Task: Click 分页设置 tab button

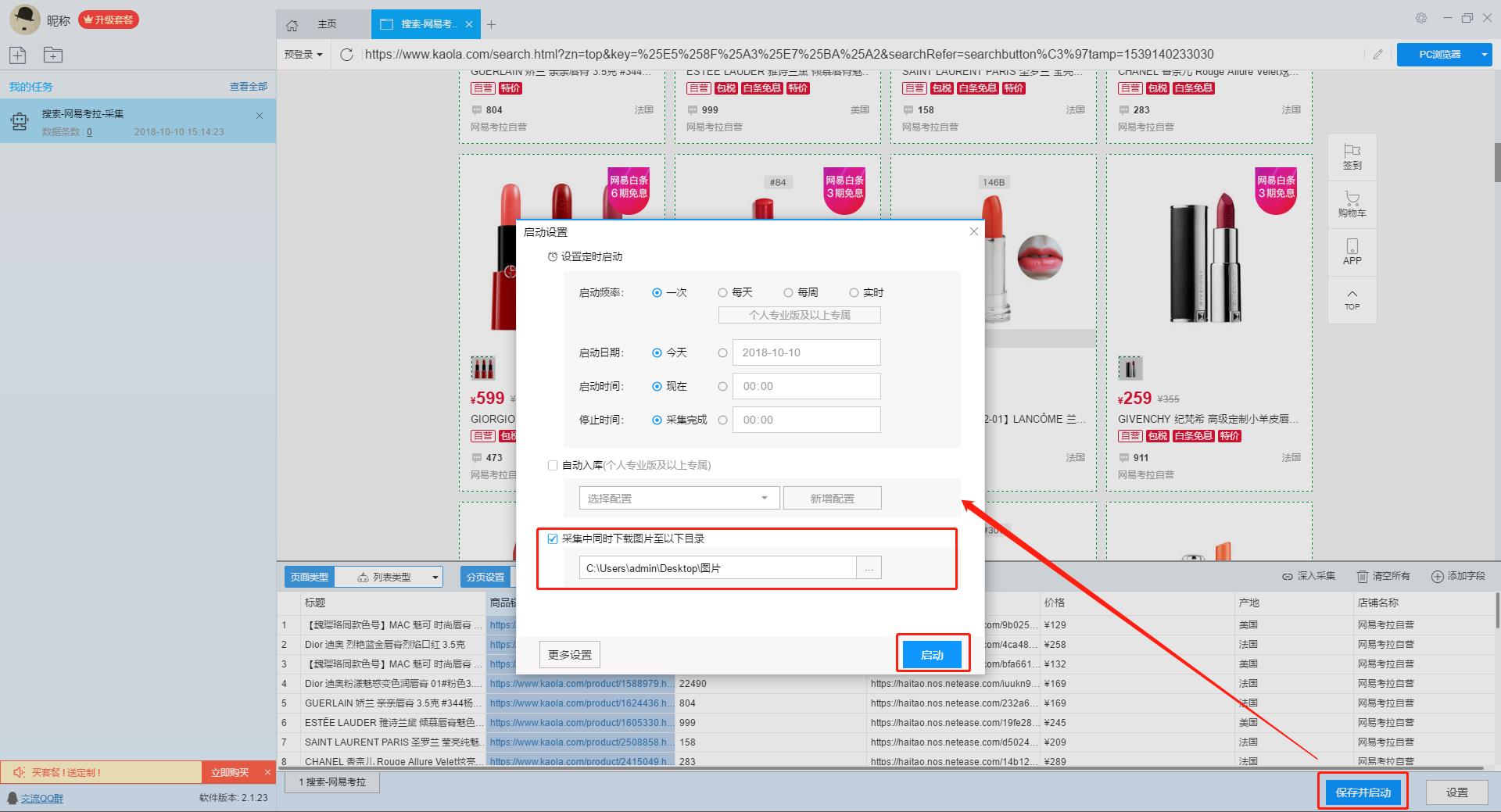Action: coord(485,577)
